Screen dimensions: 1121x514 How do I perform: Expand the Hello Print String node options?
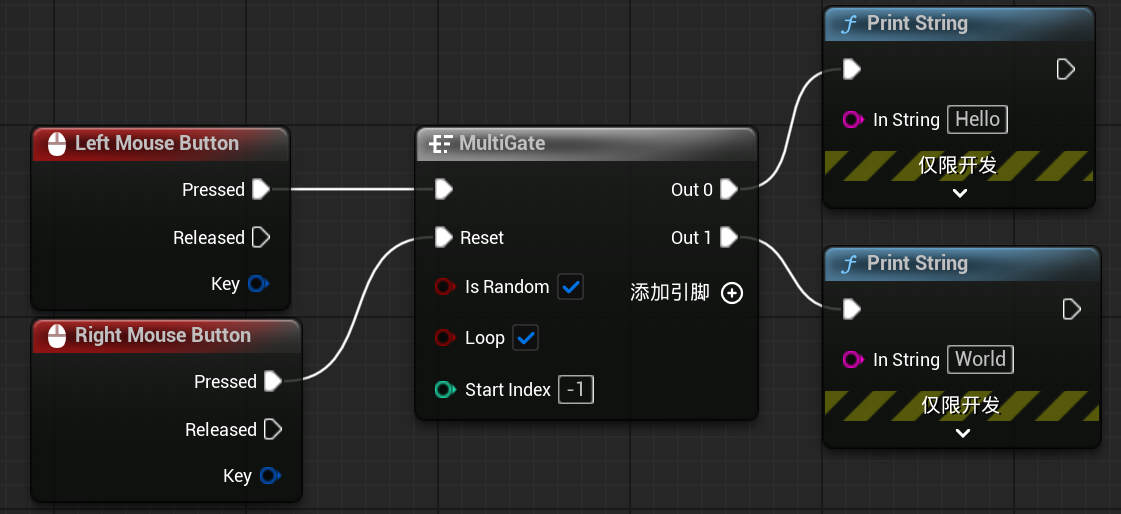click(960, 193)
